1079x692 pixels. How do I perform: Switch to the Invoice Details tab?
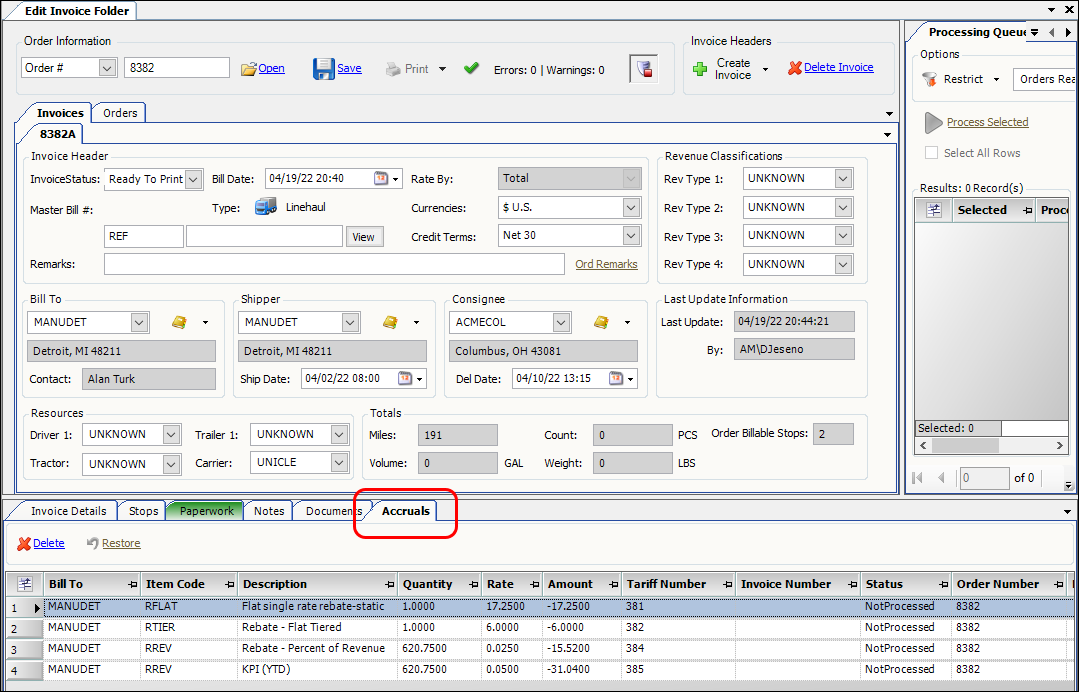click(68, 511)
